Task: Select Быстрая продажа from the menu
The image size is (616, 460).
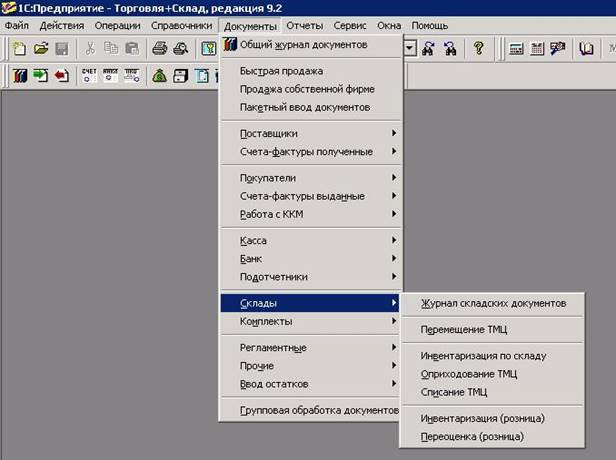Action: pos(281,71)
